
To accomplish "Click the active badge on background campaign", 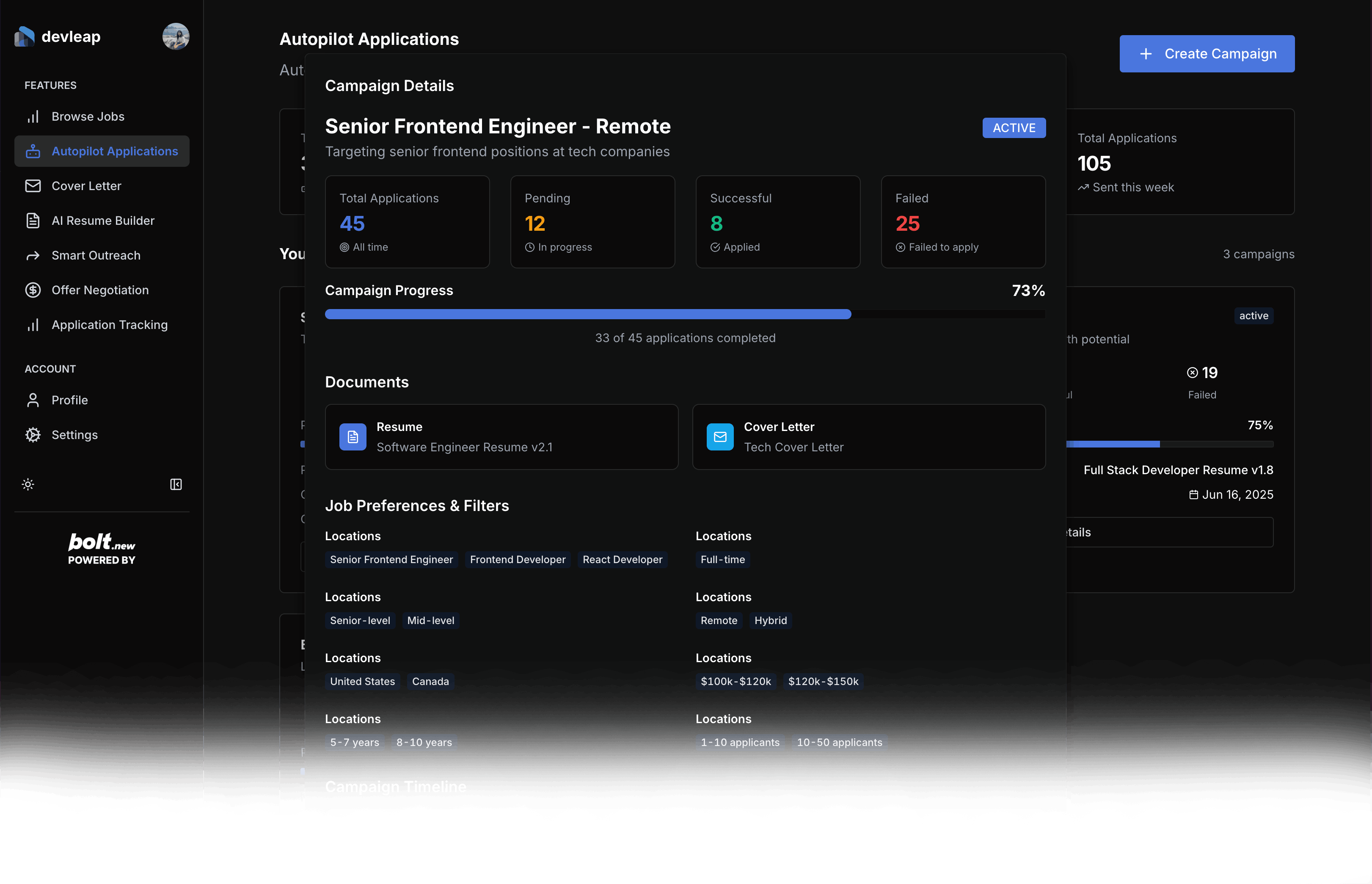I will point(1254,316).
